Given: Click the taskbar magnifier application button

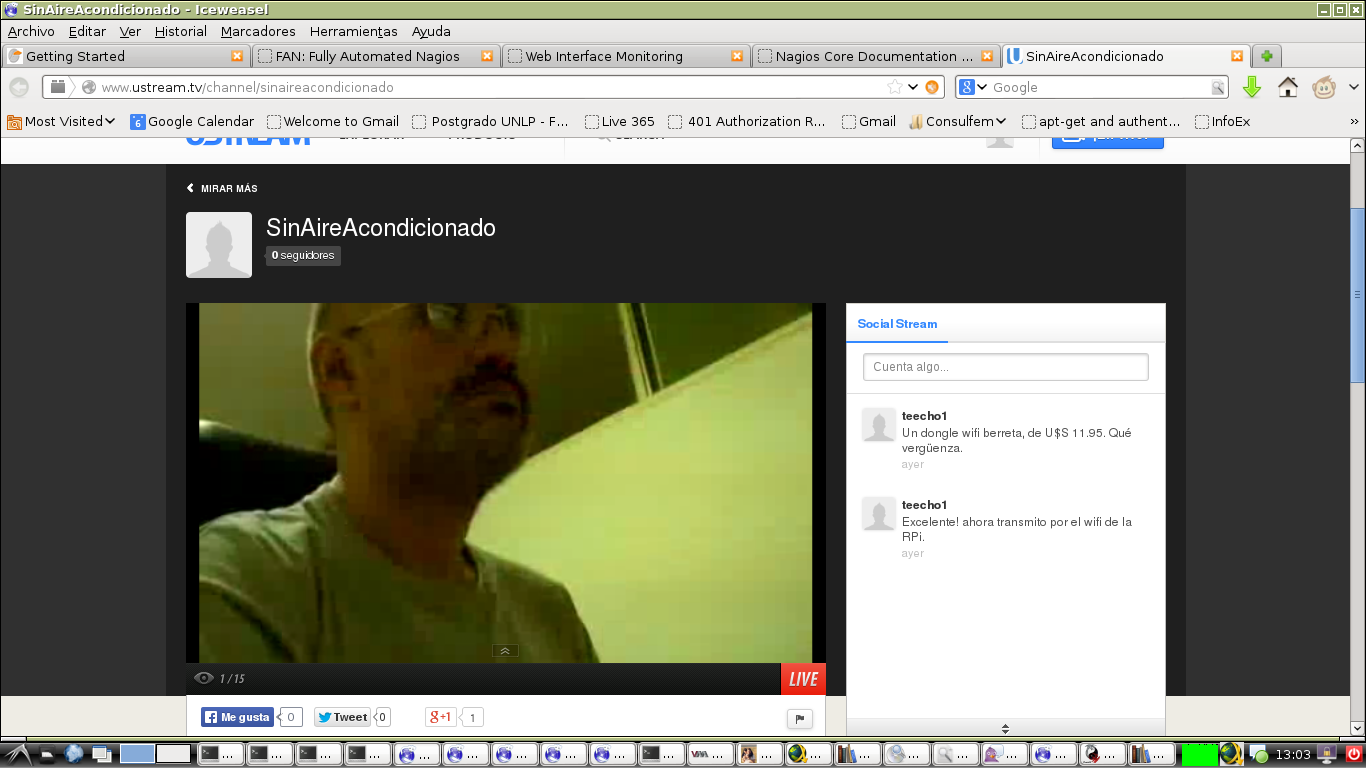Looking at the screenshot, I should 955,754.
